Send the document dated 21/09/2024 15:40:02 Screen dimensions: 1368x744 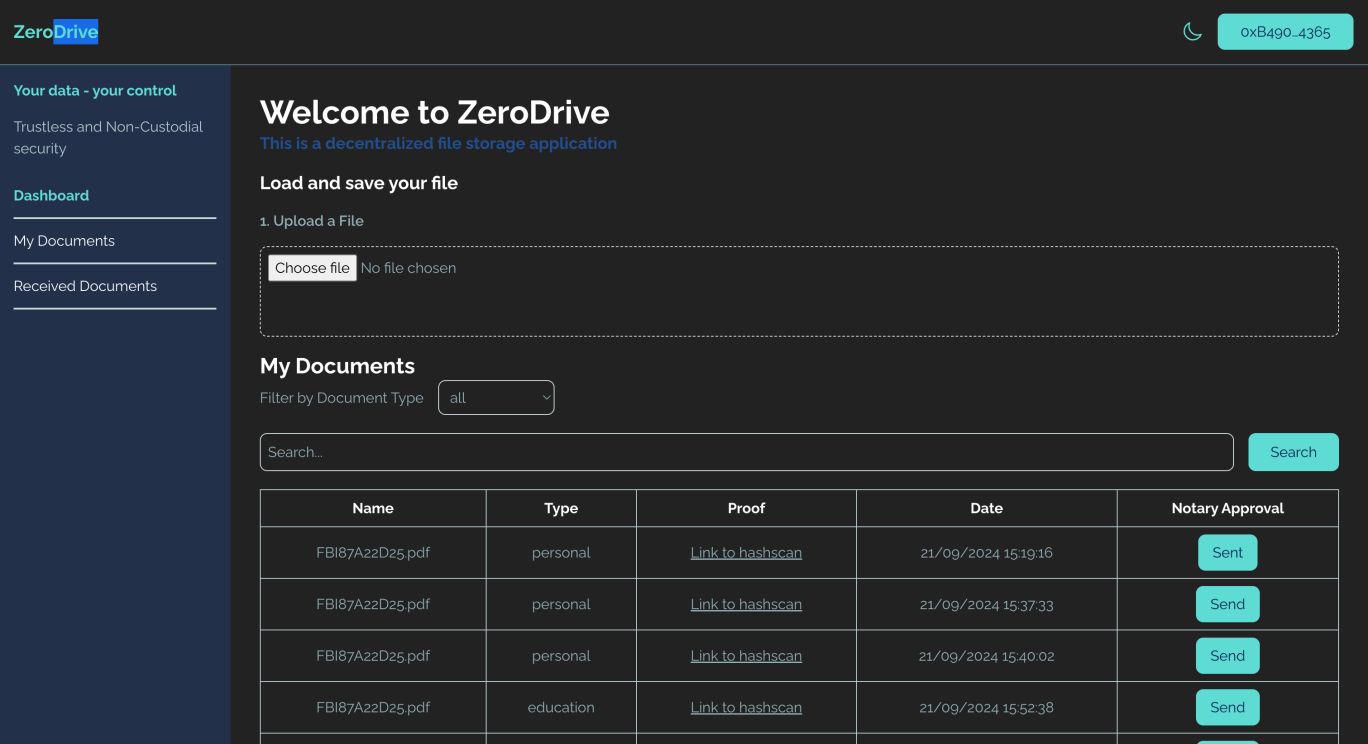pyautogui.click(x=1227, y=656)
